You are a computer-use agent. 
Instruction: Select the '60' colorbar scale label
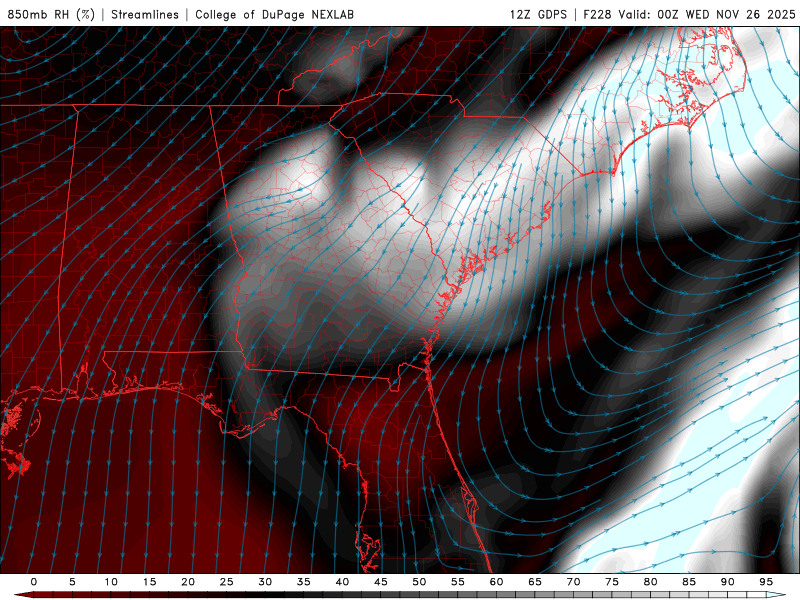click(496, 582)
